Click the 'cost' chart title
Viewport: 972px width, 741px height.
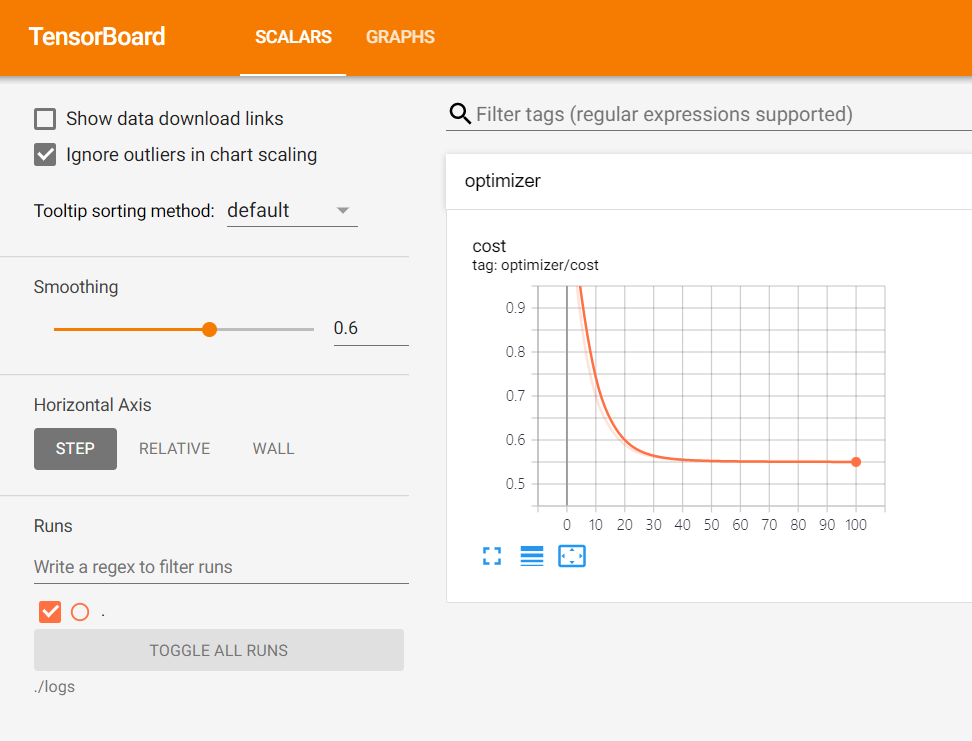(x=489, y=246)
